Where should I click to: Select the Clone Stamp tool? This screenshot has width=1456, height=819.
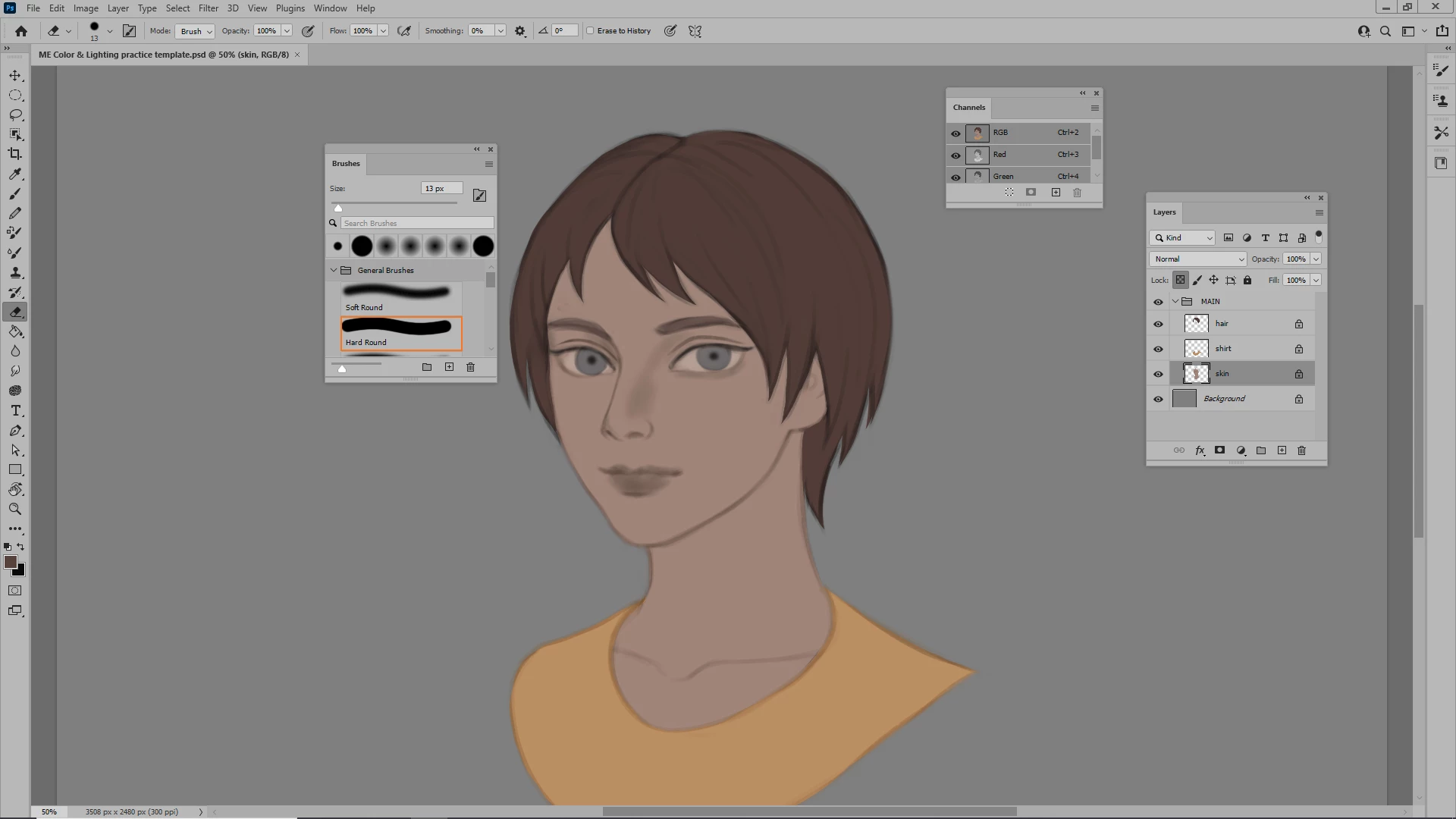pos(15,272)
